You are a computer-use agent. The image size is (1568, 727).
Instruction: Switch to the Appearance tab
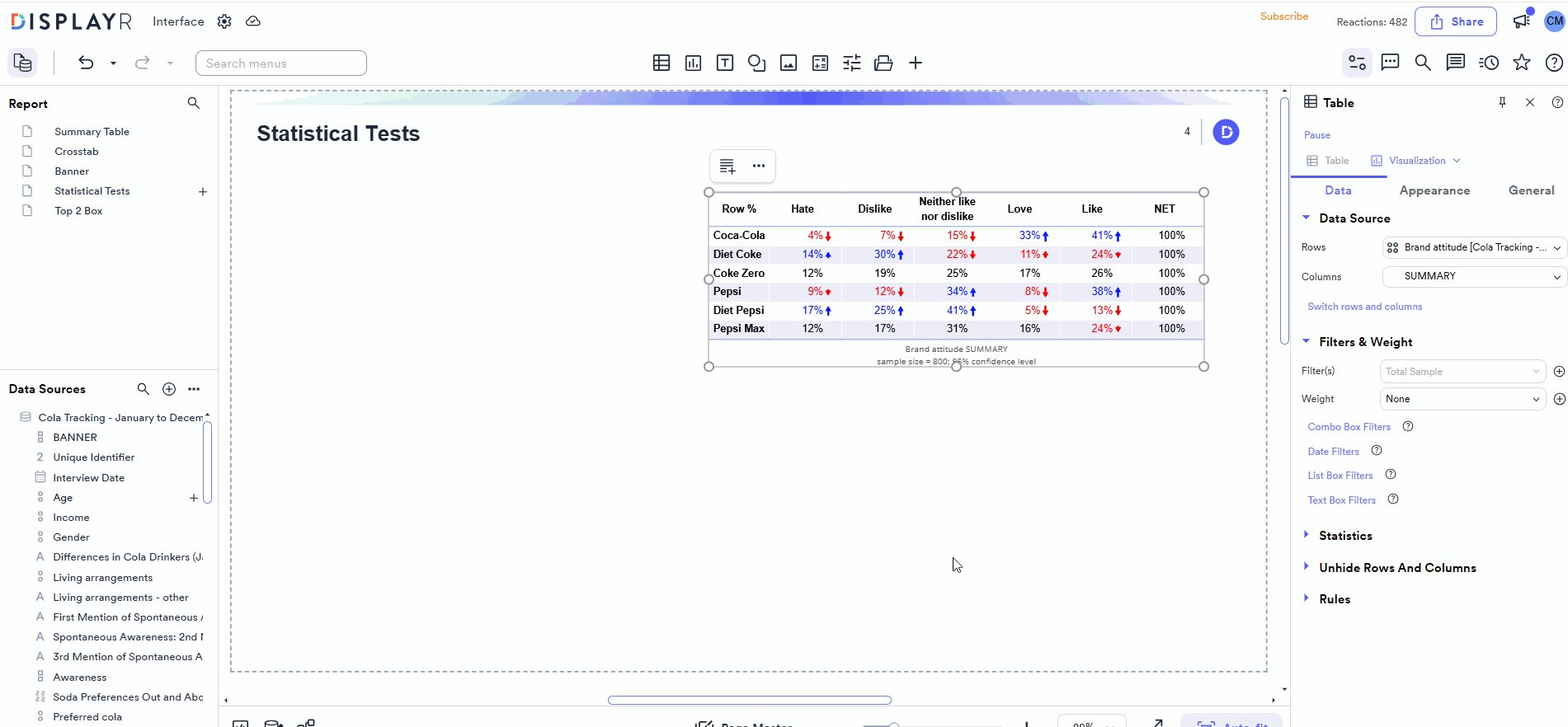1434,190
